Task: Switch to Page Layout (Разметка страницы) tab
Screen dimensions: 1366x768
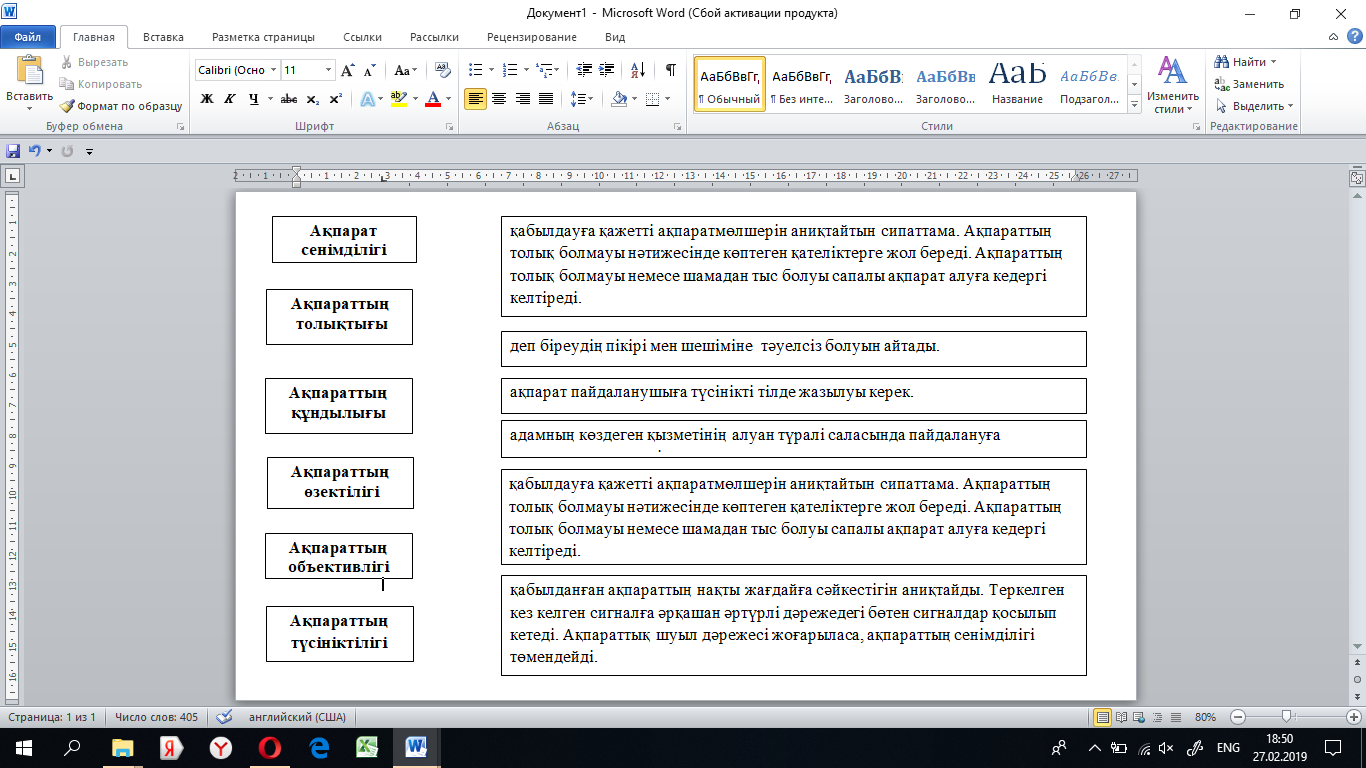Action: point(263,37)
